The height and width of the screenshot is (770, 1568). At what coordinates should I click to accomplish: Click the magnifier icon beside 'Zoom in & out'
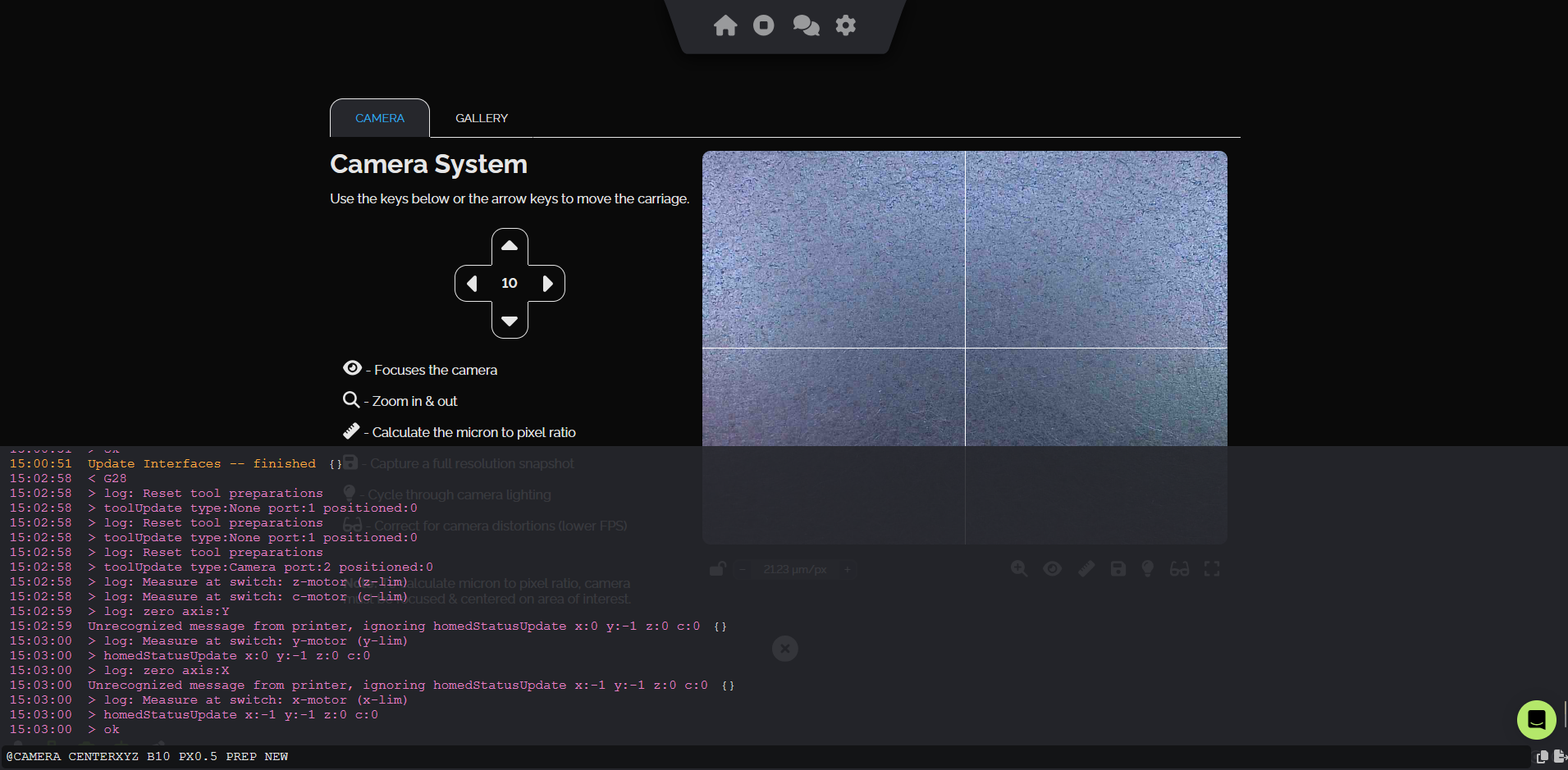pos(351,399)
